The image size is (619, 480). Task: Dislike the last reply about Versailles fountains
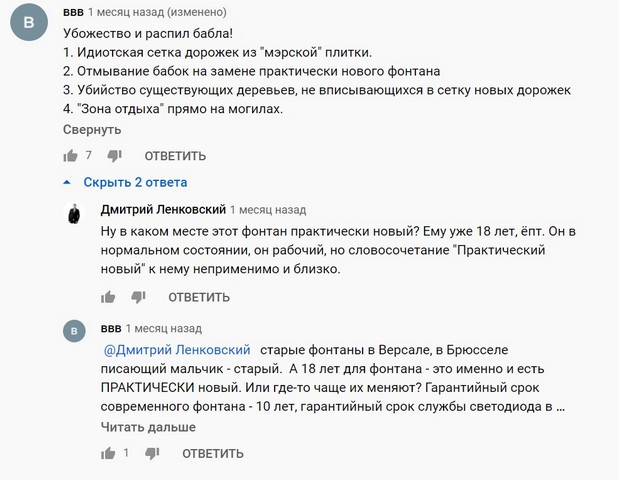pos(153,453)
